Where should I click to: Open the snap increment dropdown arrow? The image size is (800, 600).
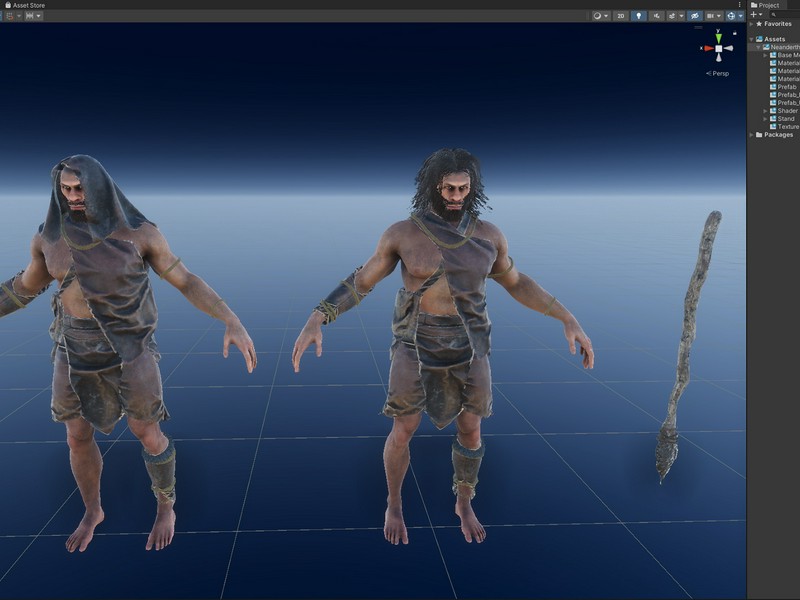tap(39, 16)
